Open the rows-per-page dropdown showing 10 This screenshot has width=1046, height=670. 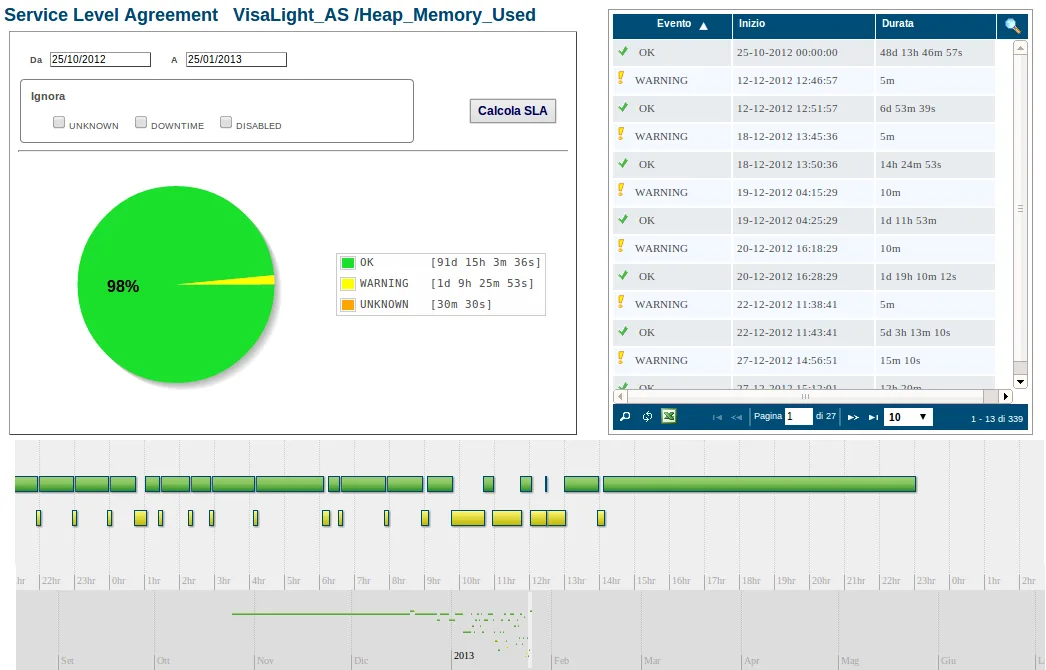(x=908, y=417)
